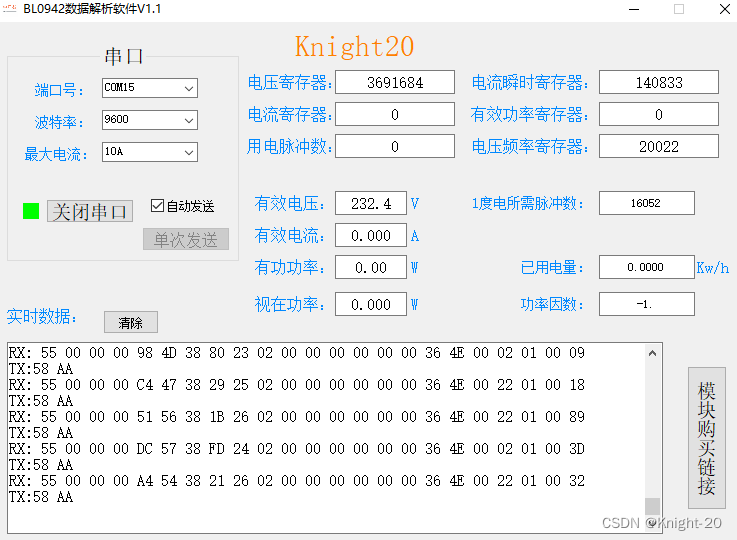
Task: Click the scroll up arrow in data log
Action: click(x=652, y=353)
